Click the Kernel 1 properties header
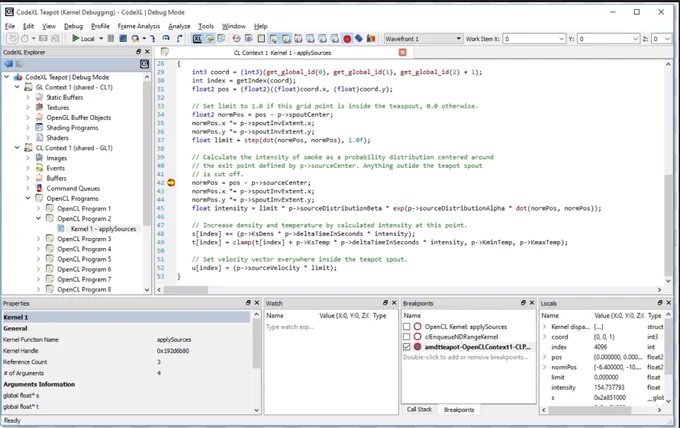Image resolution: width=680 pixels, height=428 pixels. pos(126,317)
